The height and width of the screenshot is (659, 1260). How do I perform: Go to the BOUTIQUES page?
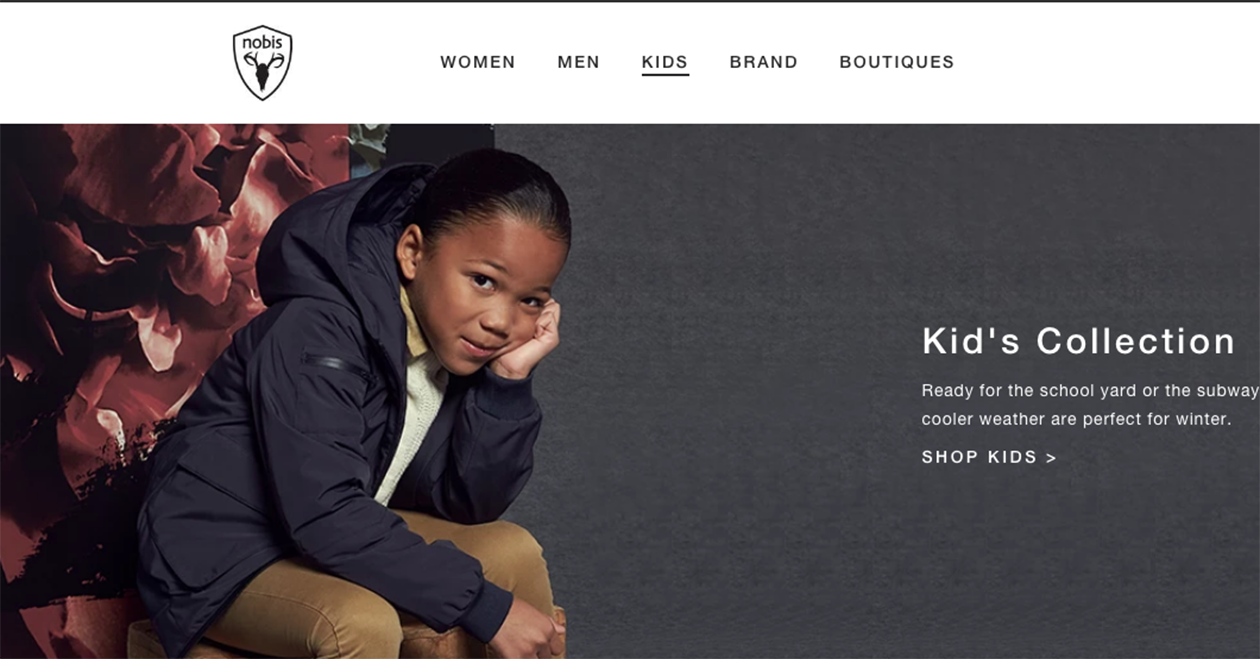pos(896,62)
